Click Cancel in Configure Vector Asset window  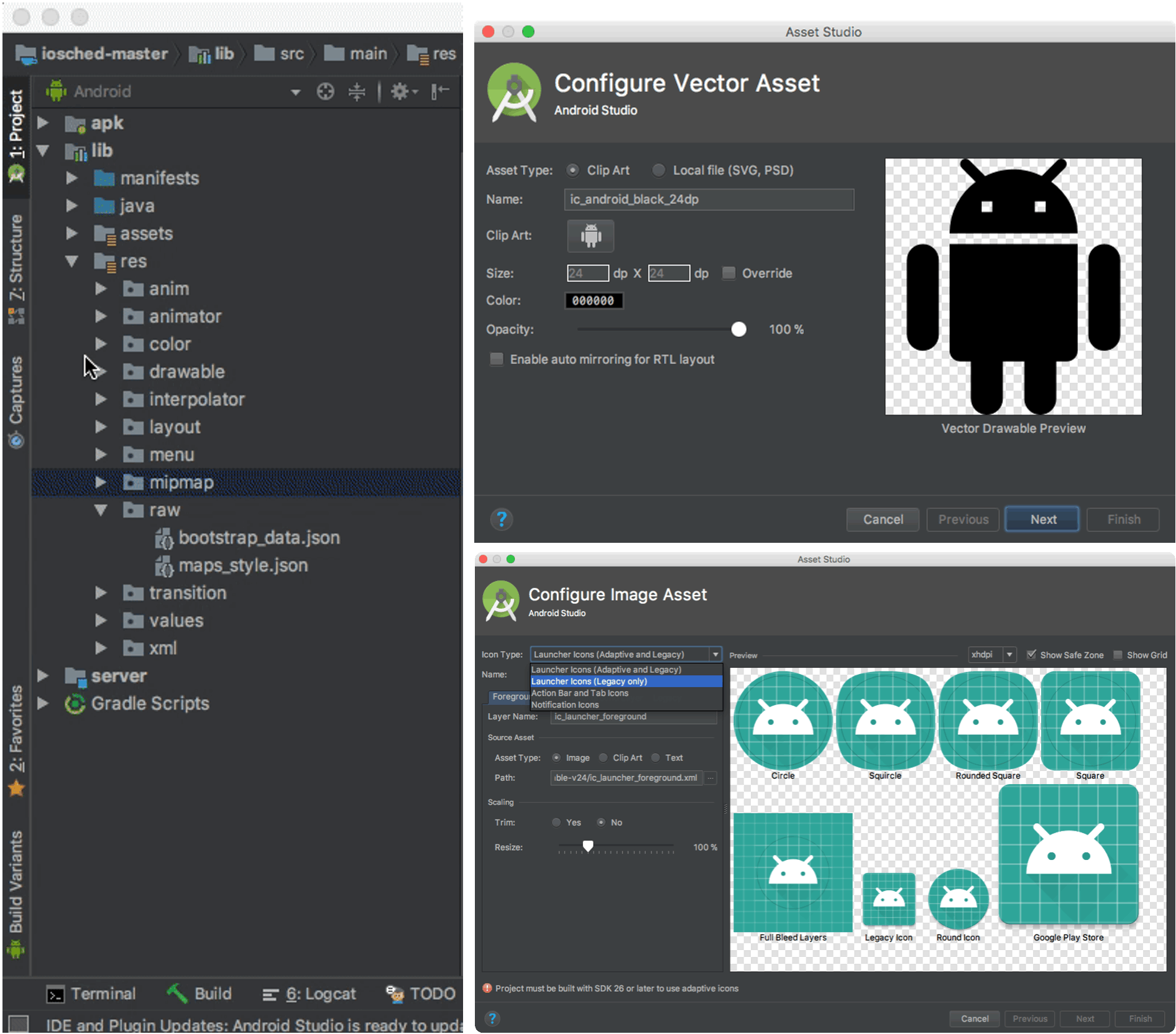tap(883, 519)
